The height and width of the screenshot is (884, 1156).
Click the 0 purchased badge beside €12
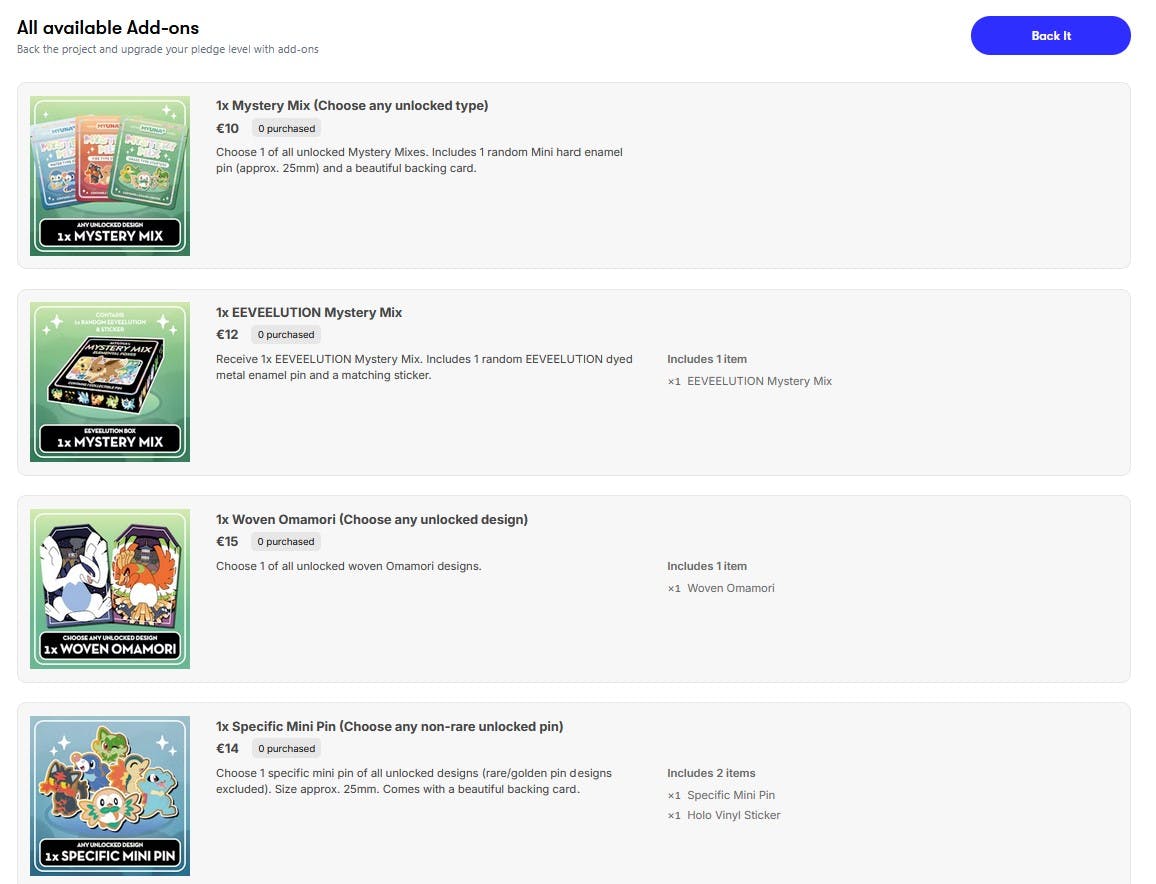[x=286, y=335]
